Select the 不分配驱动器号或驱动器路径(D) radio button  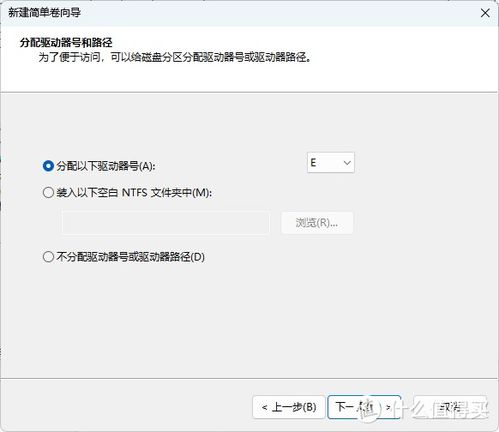tap(48, 257)
